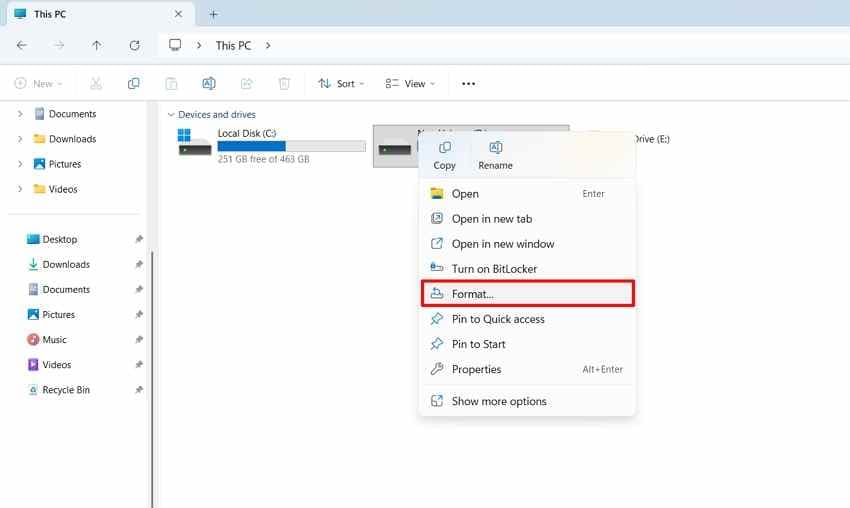Open a new tab with plus button
This screenshot has height=508, width=850.
point(214,14)
